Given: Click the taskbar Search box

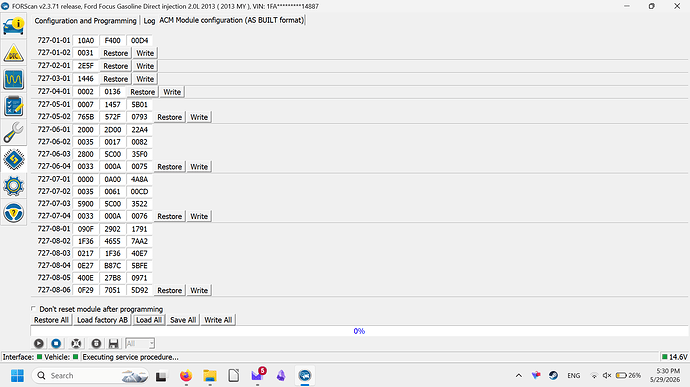Looking at the screenshot, I should click(91, 376).
